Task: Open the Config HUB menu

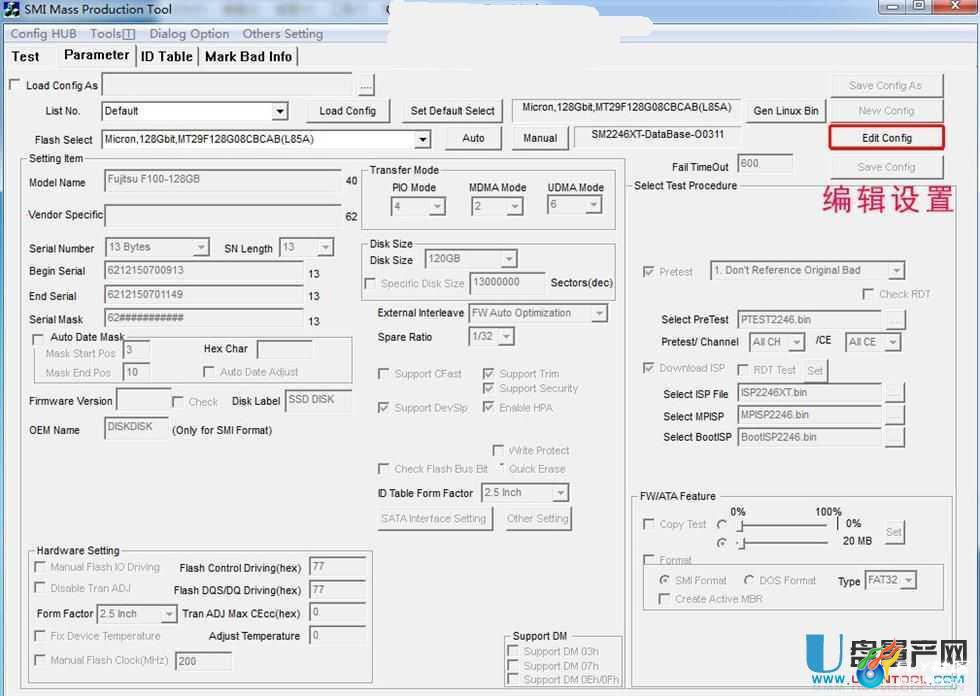Action: coord(43,34)
